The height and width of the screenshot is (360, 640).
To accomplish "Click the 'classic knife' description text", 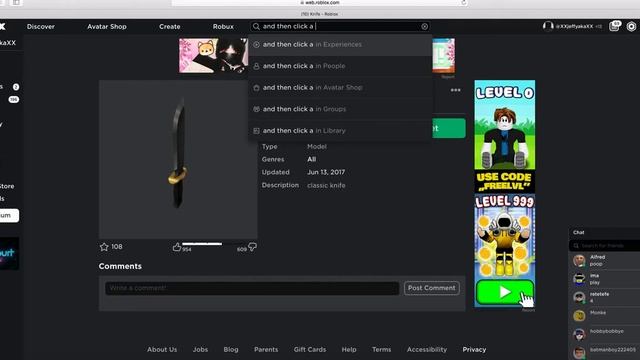I will pyautogui.click(x=326, y=185).
